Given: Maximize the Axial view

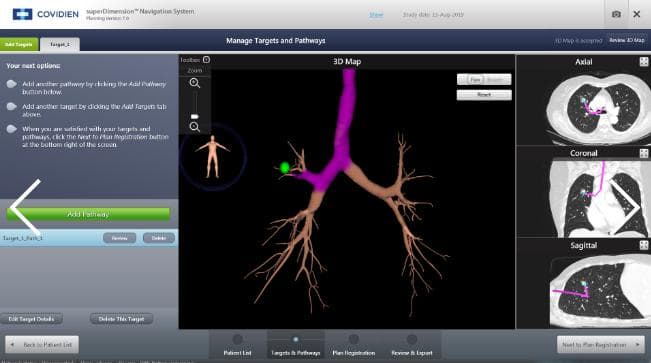Looking at the screenshot, I should point(644,62).
